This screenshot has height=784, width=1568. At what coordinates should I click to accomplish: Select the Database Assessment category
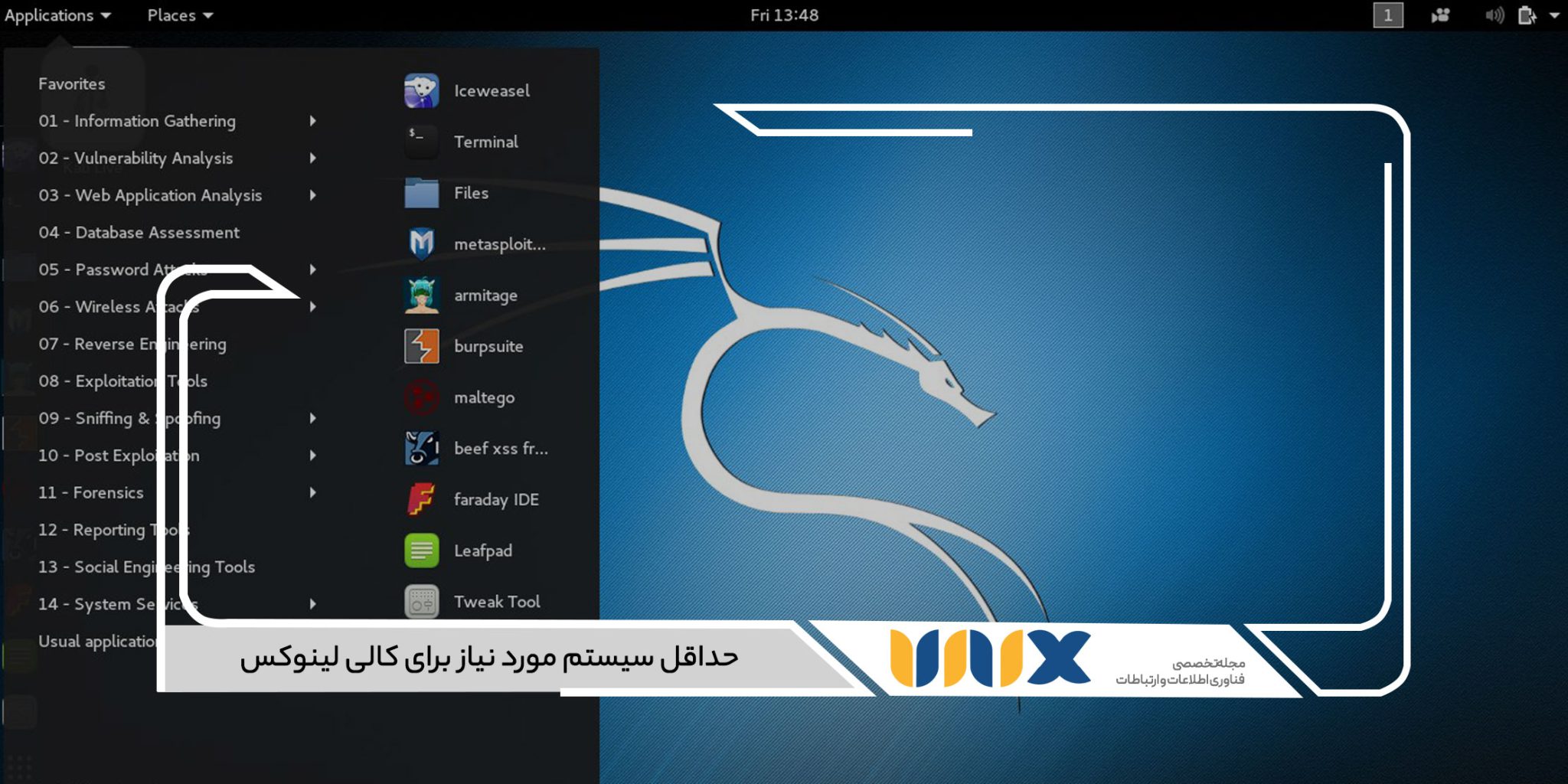coord(139,233)
